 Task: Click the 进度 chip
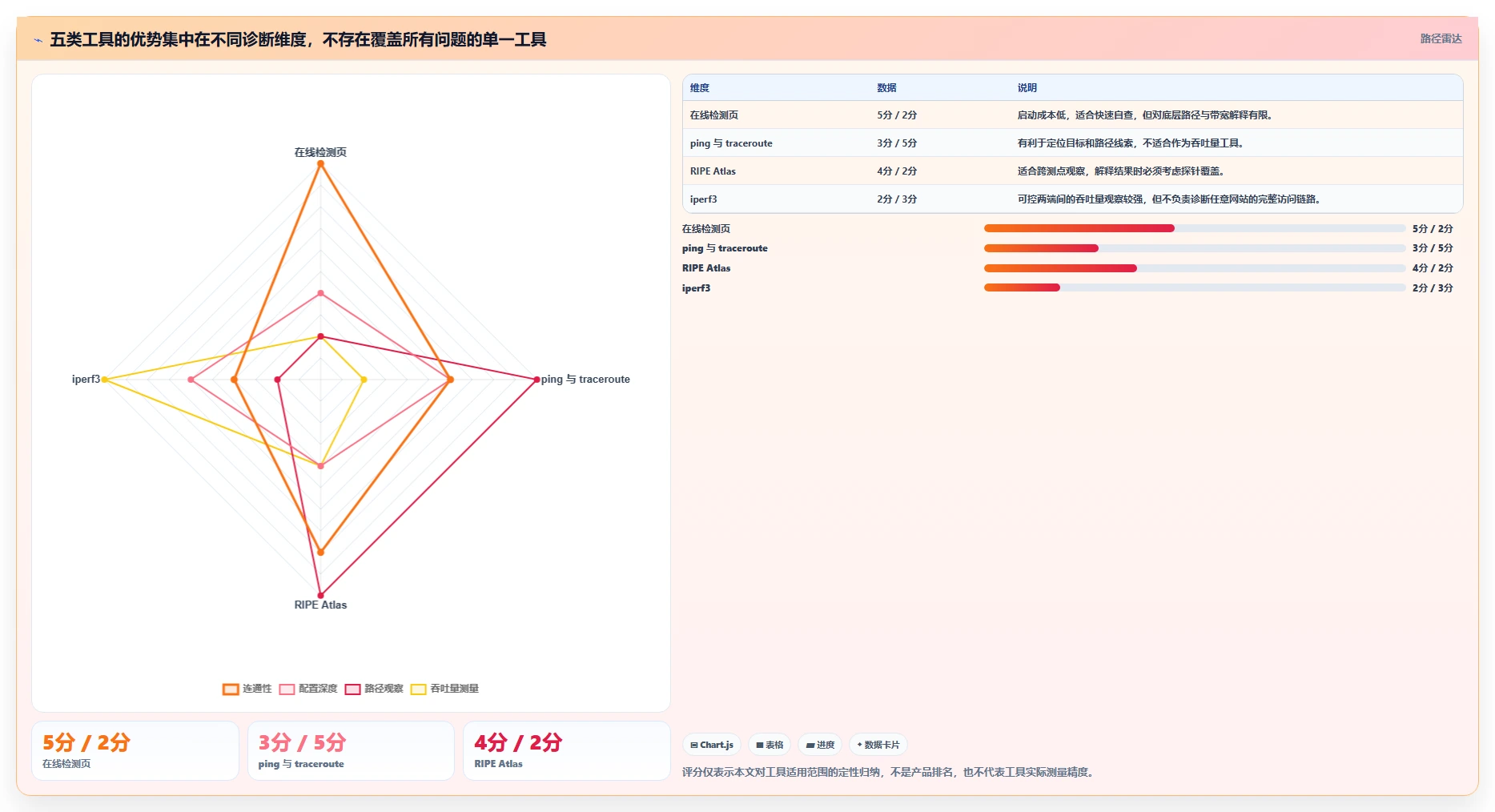(x=820, y=745)
